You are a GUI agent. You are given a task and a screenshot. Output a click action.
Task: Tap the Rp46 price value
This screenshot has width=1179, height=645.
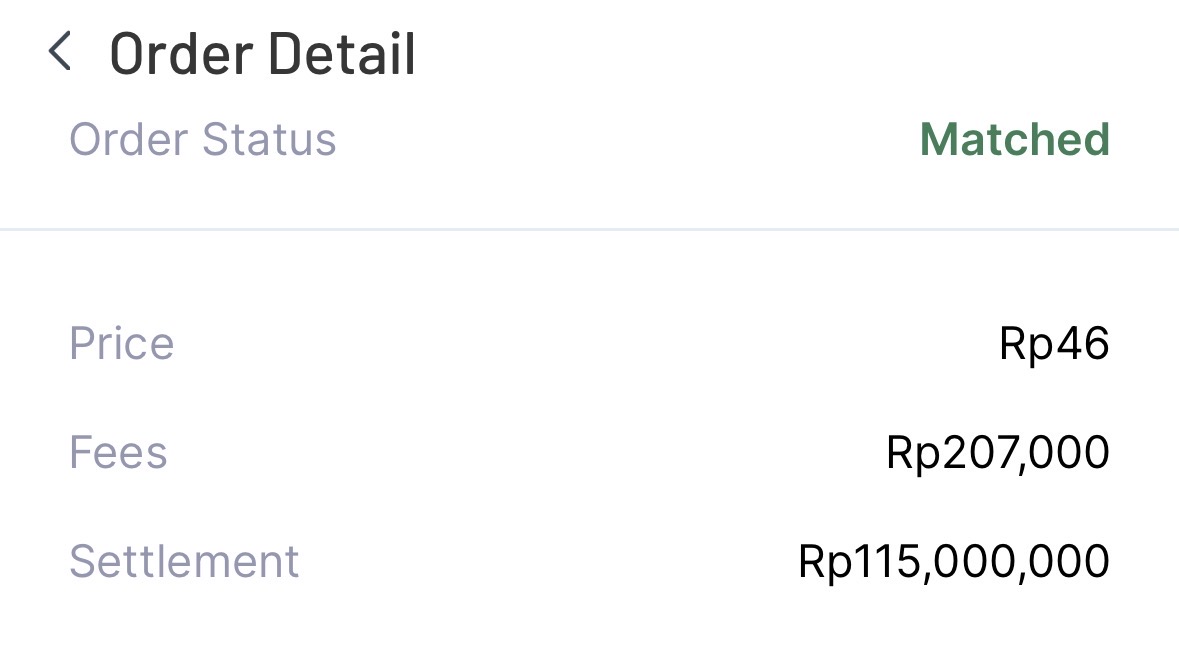(1054, 344)
